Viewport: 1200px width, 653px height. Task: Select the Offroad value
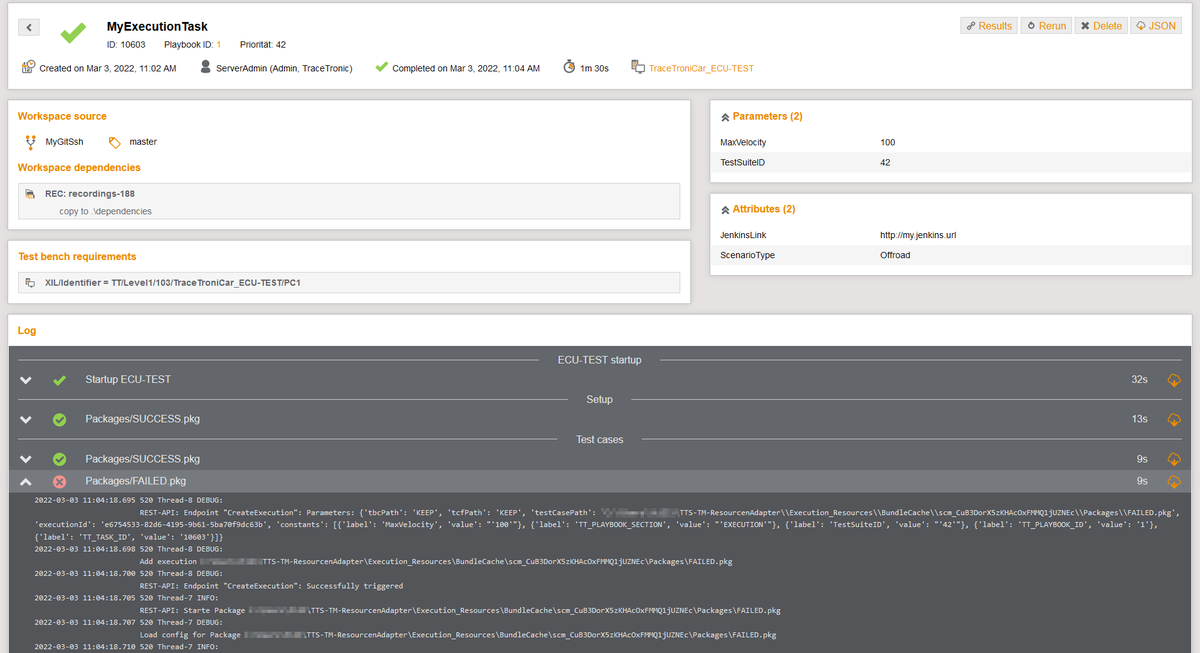(895, 255)
